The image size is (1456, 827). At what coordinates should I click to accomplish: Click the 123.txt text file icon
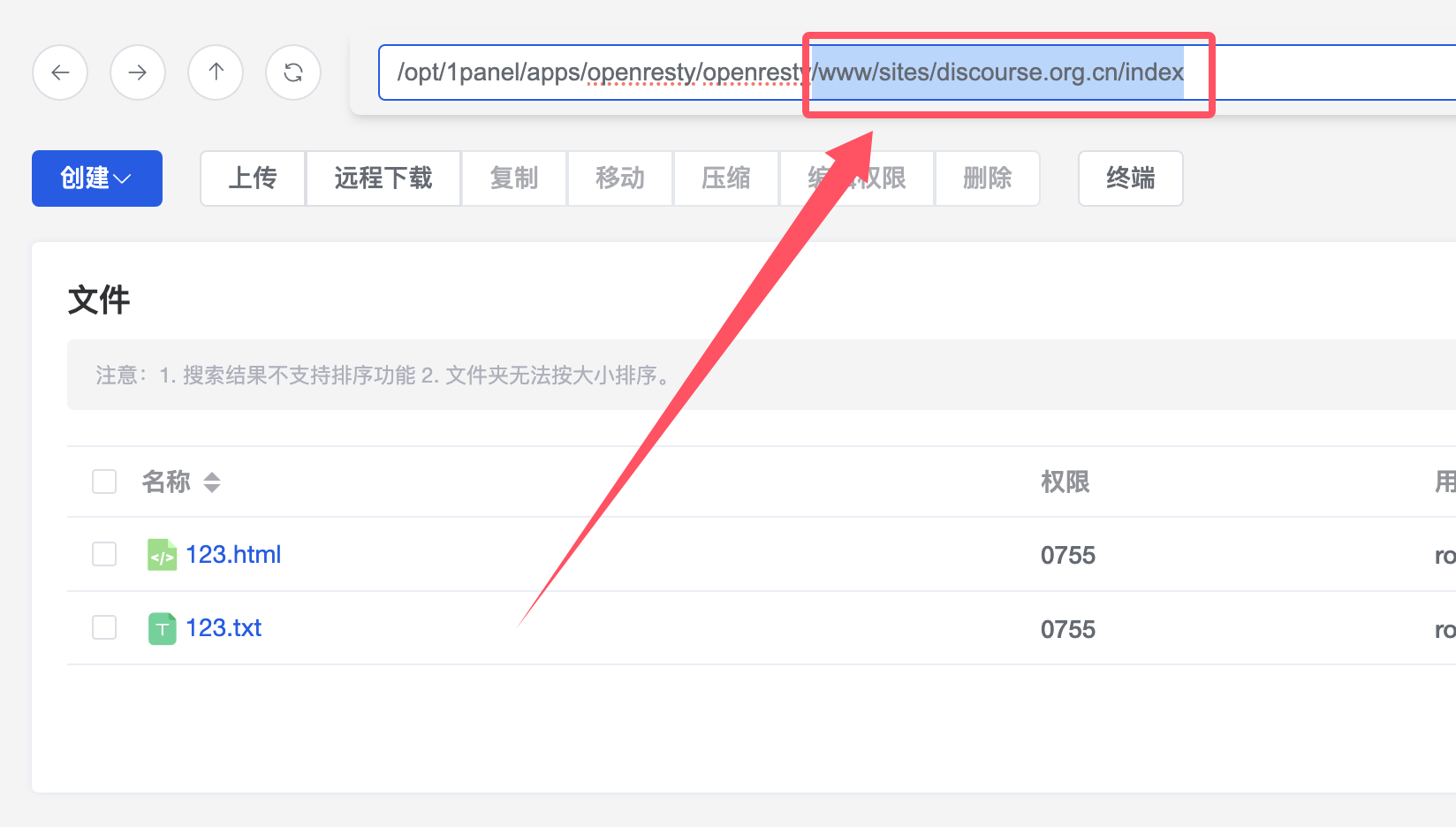pyautogui.click(x=162, y=628)
